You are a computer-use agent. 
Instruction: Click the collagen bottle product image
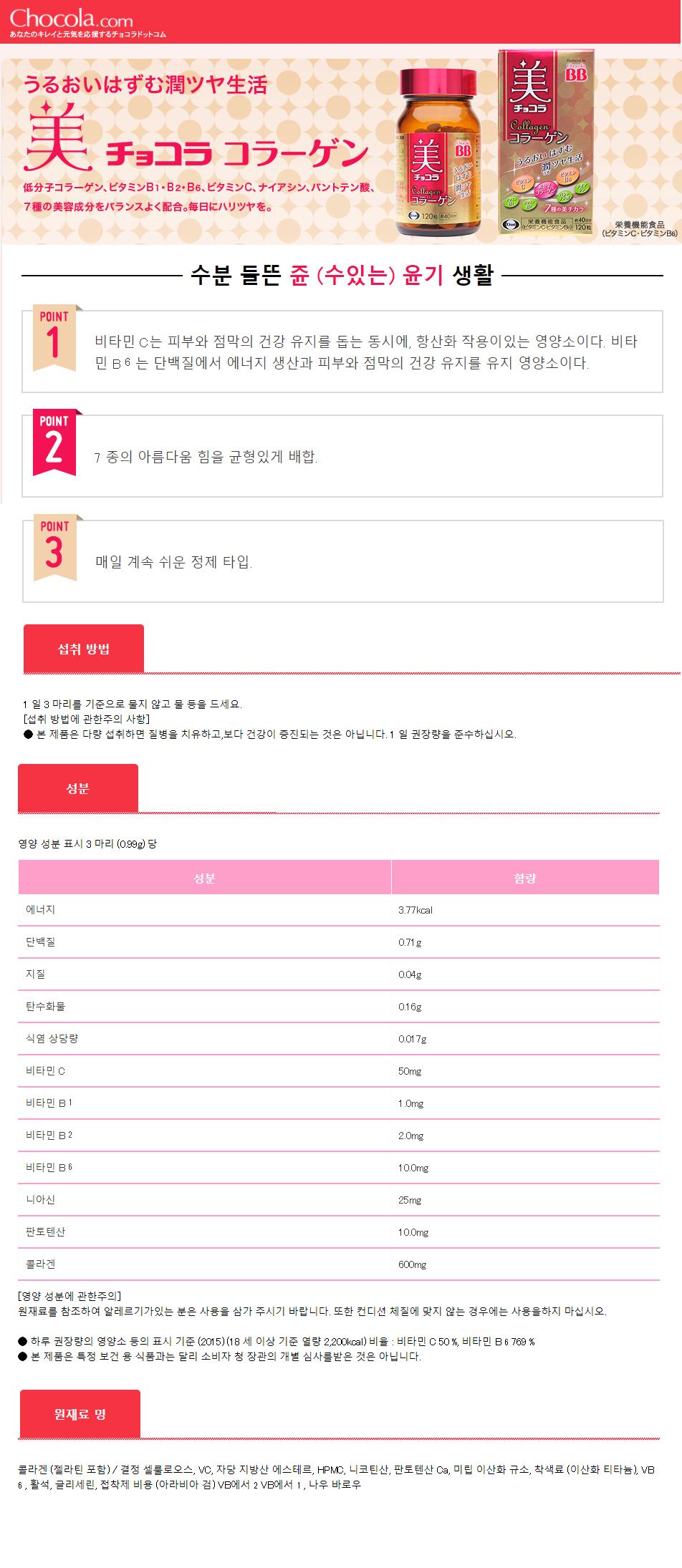pyautogui.click(x=438, y=153)
